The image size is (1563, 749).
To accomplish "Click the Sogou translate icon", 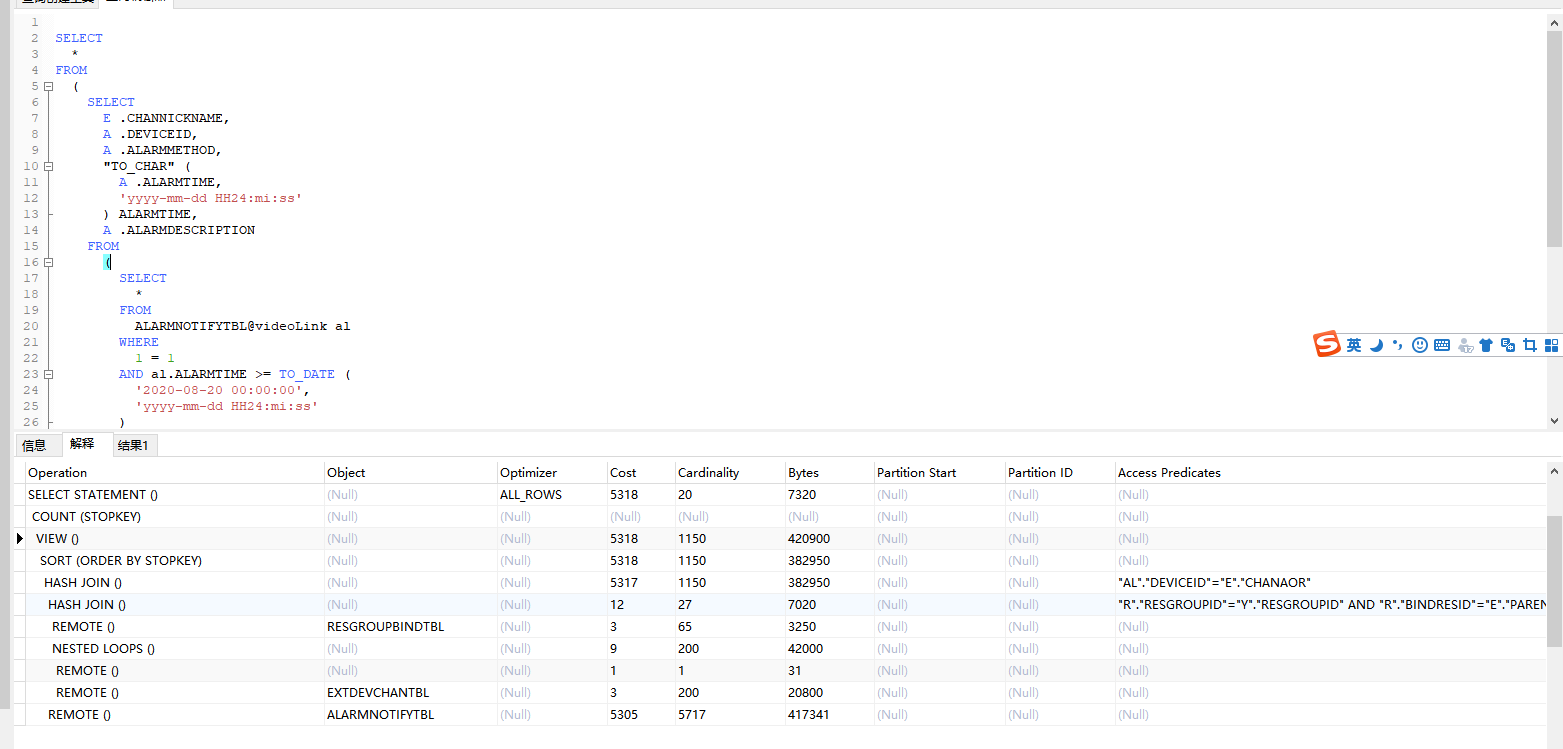I will coord(1508,345).
